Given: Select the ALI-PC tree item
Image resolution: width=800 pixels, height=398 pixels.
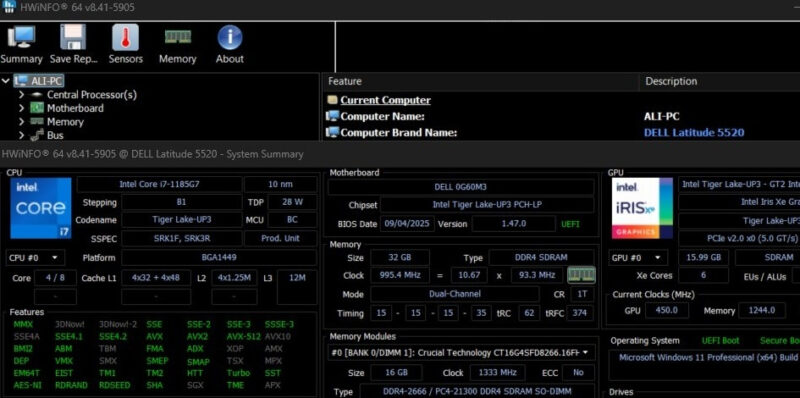Looking at the screenshot, I should pyautogui.click(x=47, y=81).
